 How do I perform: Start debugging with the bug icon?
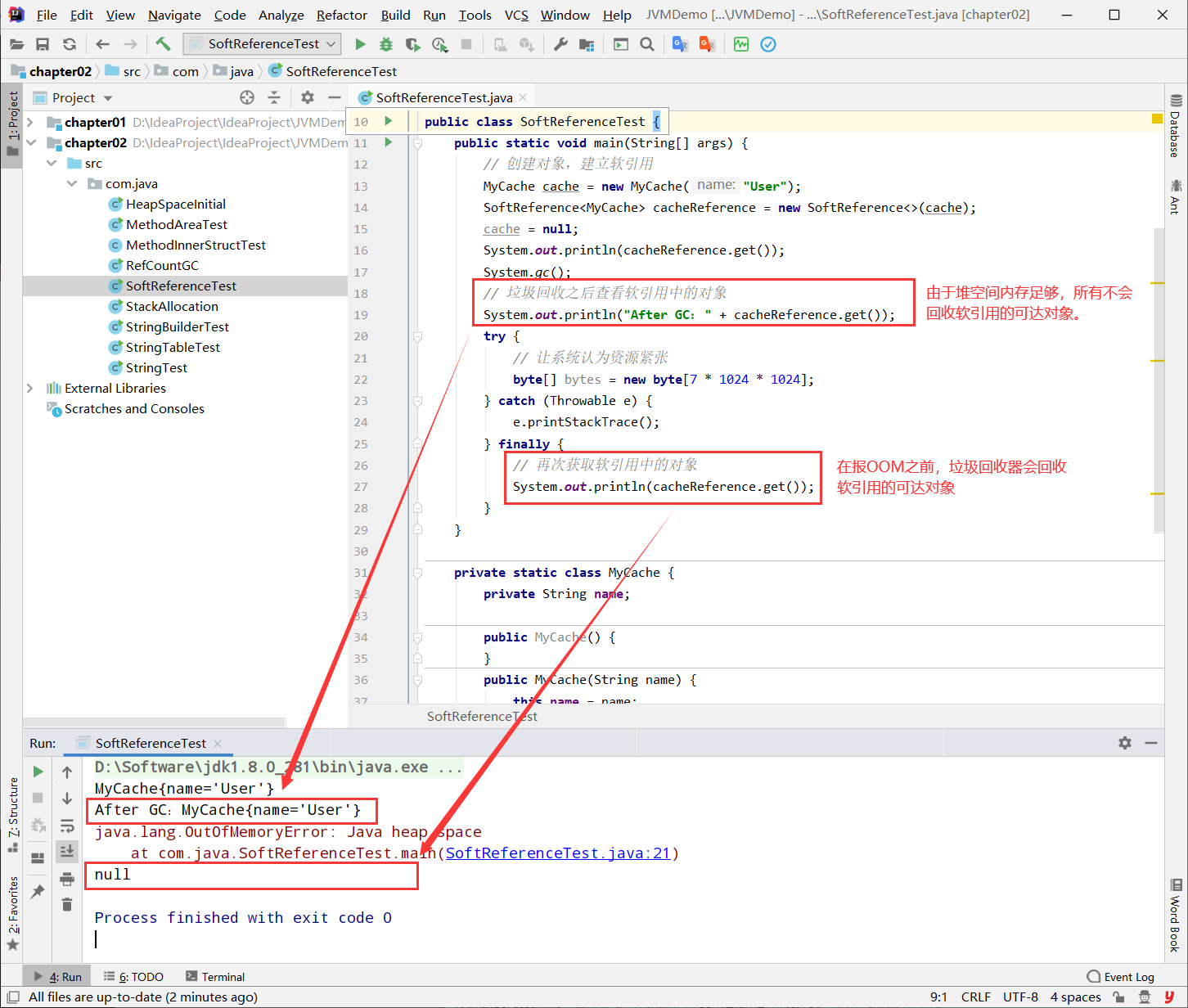(386, 44)
